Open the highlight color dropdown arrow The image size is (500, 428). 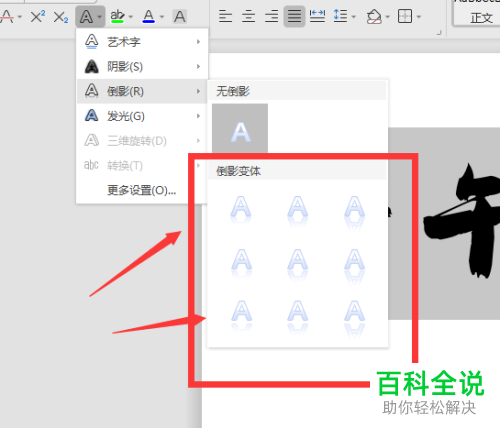click(x=131, y=17)
